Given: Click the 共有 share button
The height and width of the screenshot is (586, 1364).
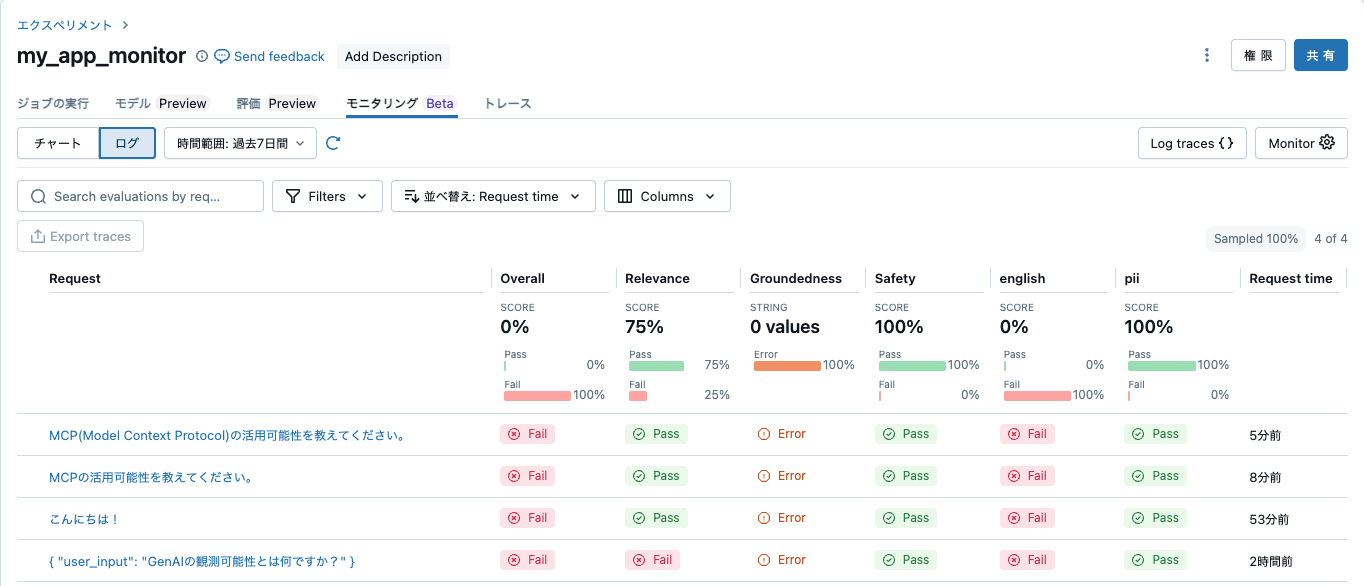Looking at the screenshot, I should tap(1320, 55).
